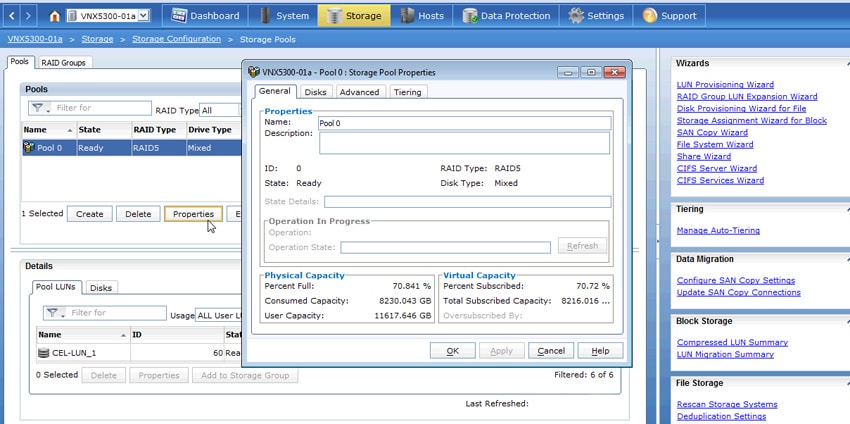Open the Rescan Storage Systems link

tap(727, 404)
